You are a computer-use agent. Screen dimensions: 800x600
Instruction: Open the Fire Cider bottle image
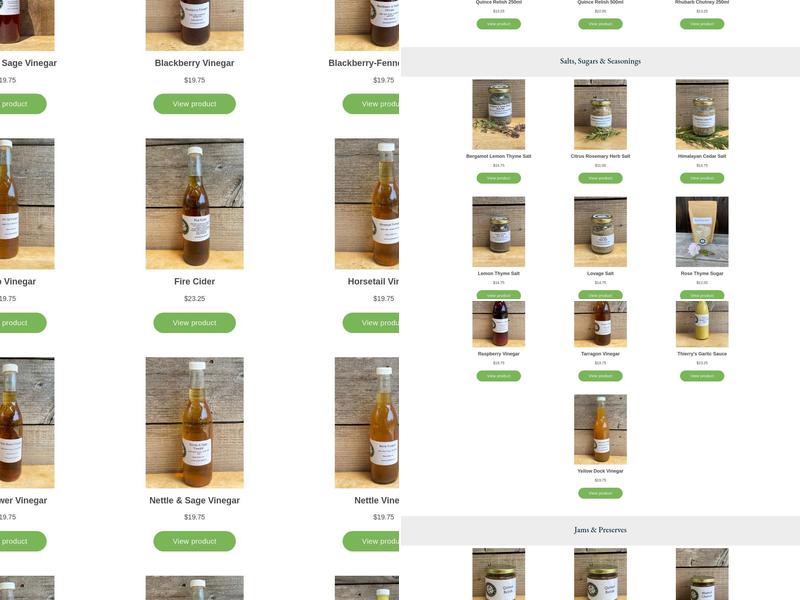coord(194,204)
